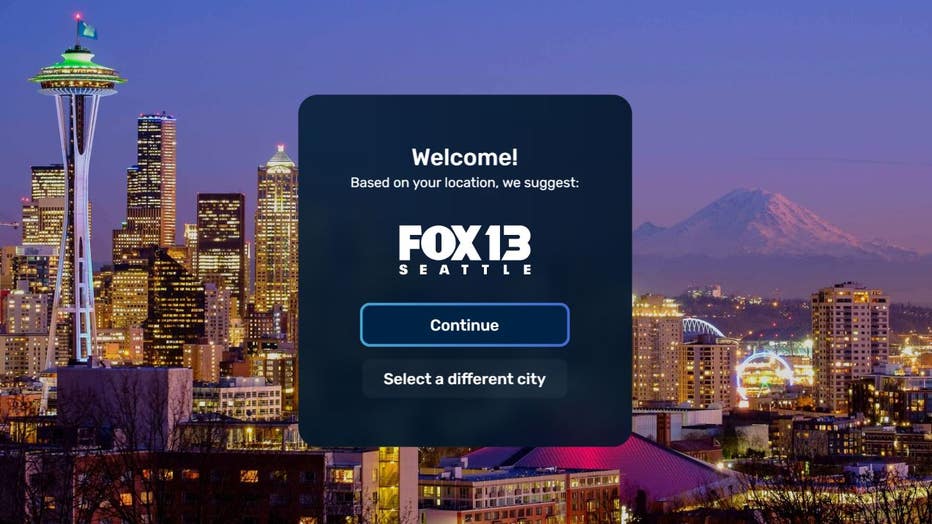Image resolution: width=932 pixels, height=524 pixels.
Task: Click the SEATTLE text under the logo
Action: pyautogui.click(x=465, y=270)
